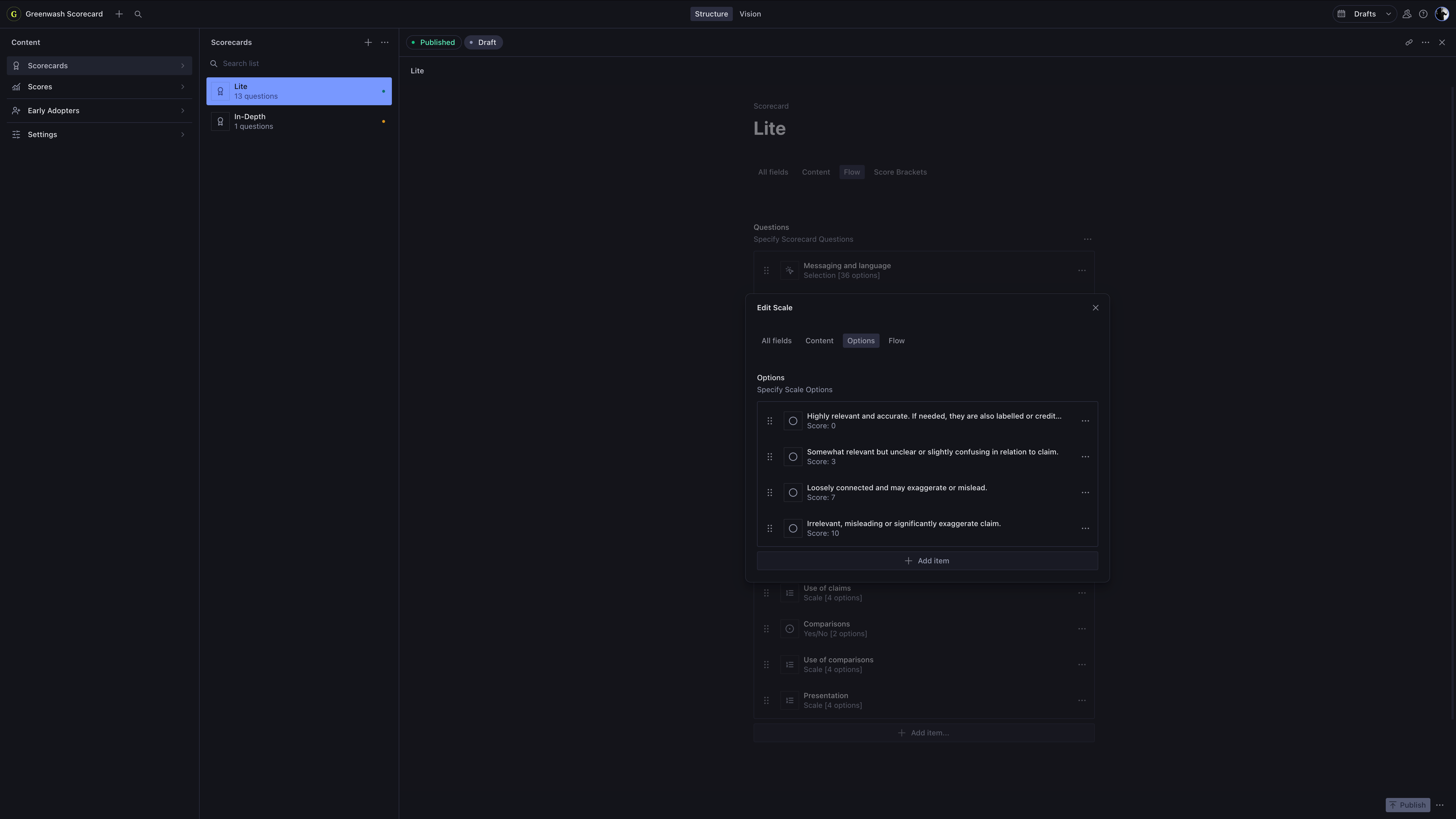Switch to the Vision tab
The image size is (1456, 819).
pyautogui.click(x=750, y=14)
